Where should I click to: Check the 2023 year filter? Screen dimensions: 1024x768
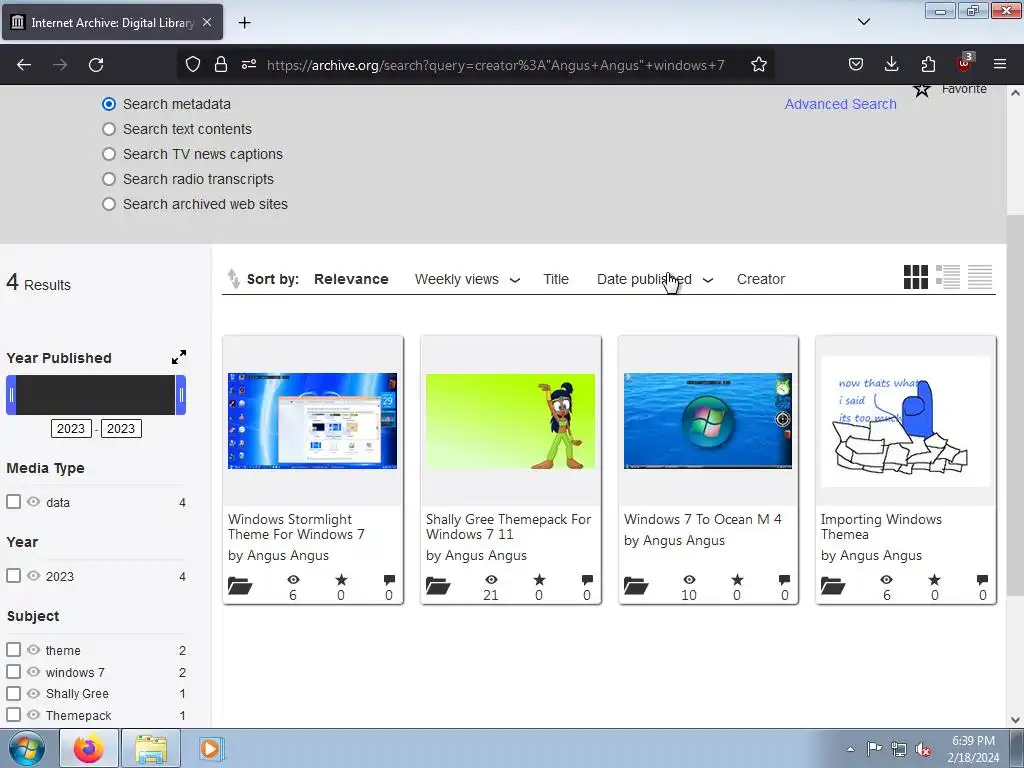pyautogui.click(x=13, y=575)
